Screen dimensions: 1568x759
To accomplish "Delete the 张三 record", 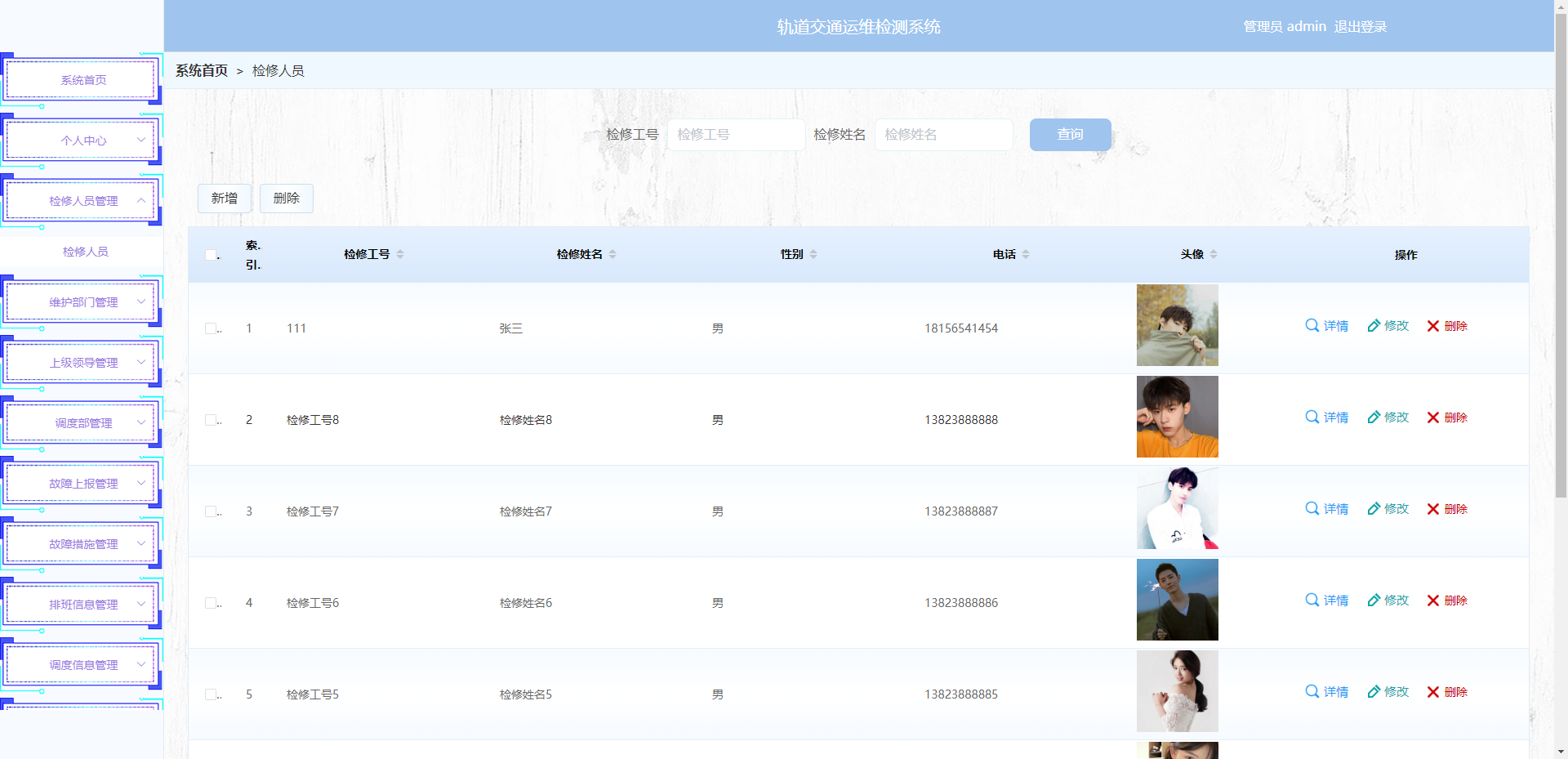I will click(x=1447, y=326).
